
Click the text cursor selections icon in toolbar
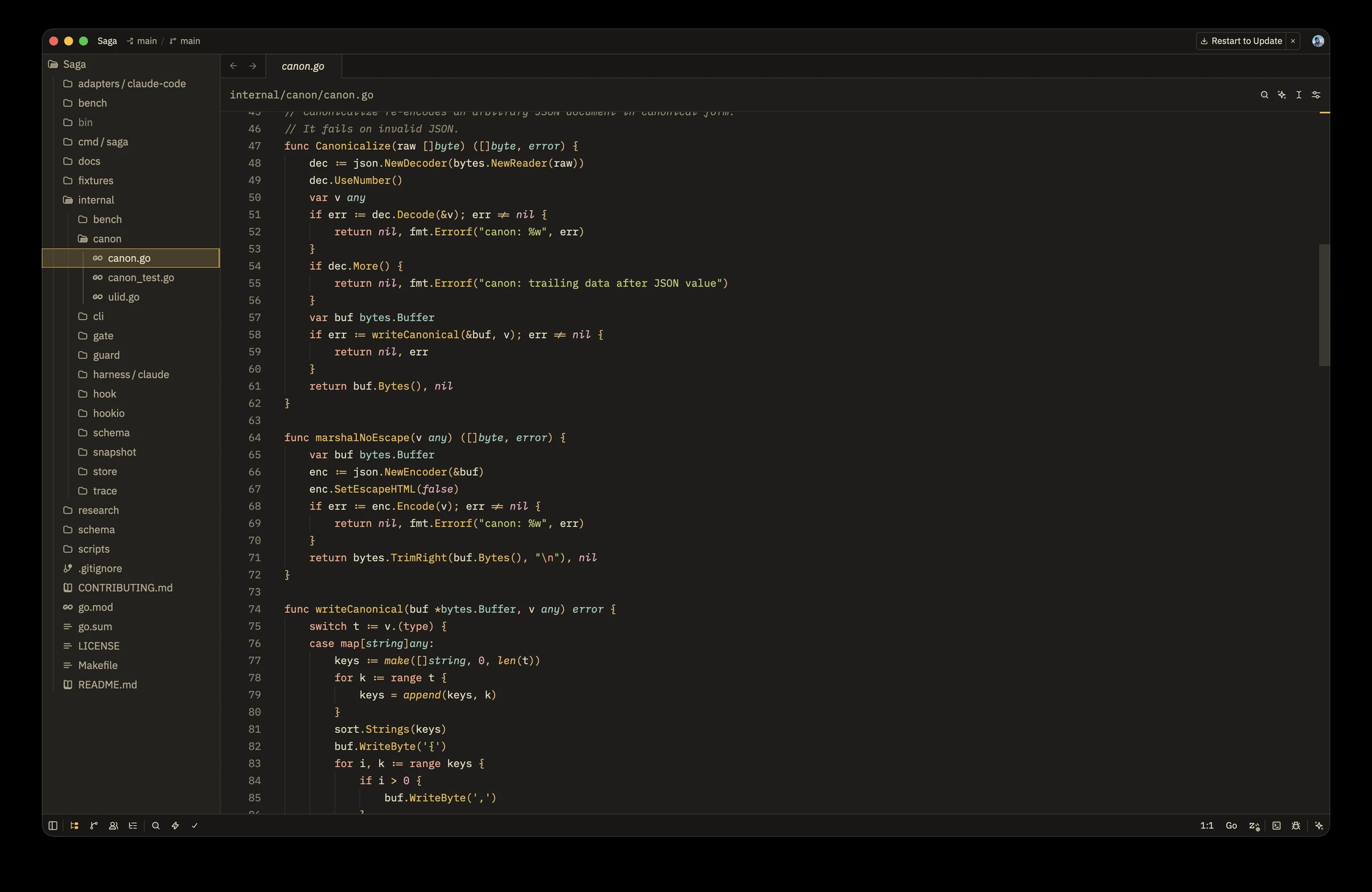(x=1299, y=94)
